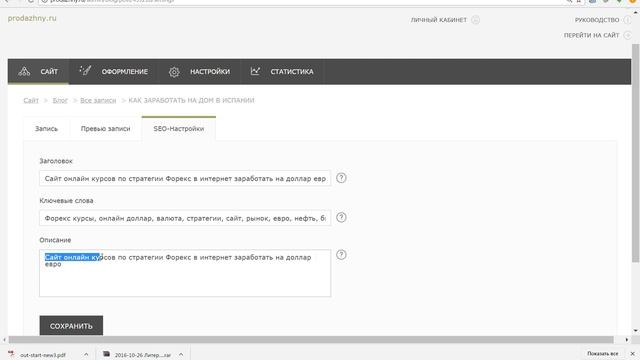640x360 pixels.
Task: Open the Оформление menu section
Action: click(x=114, y=71)
